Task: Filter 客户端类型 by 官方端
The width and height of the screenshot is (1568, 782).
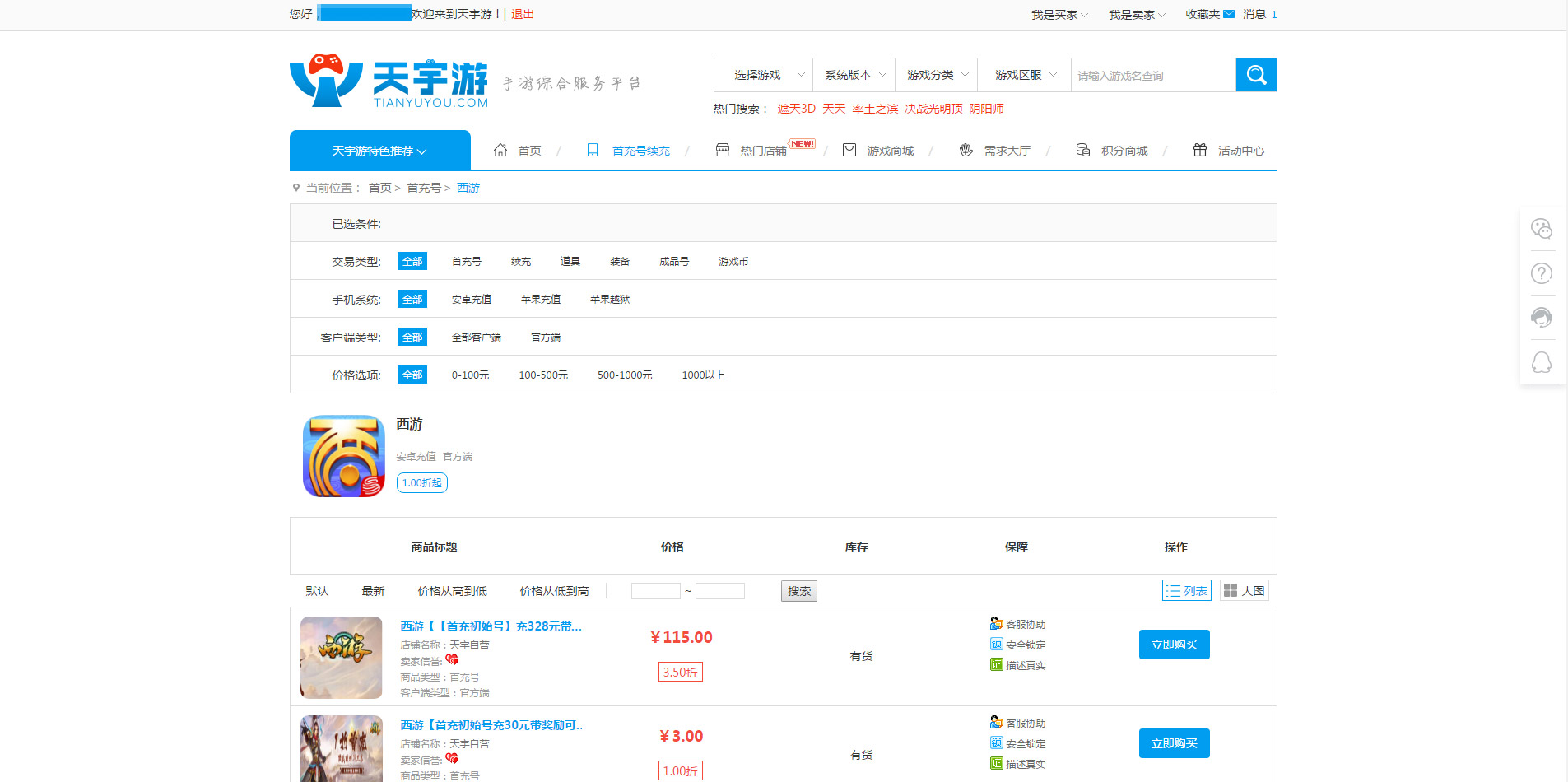Action: point(546,337)
